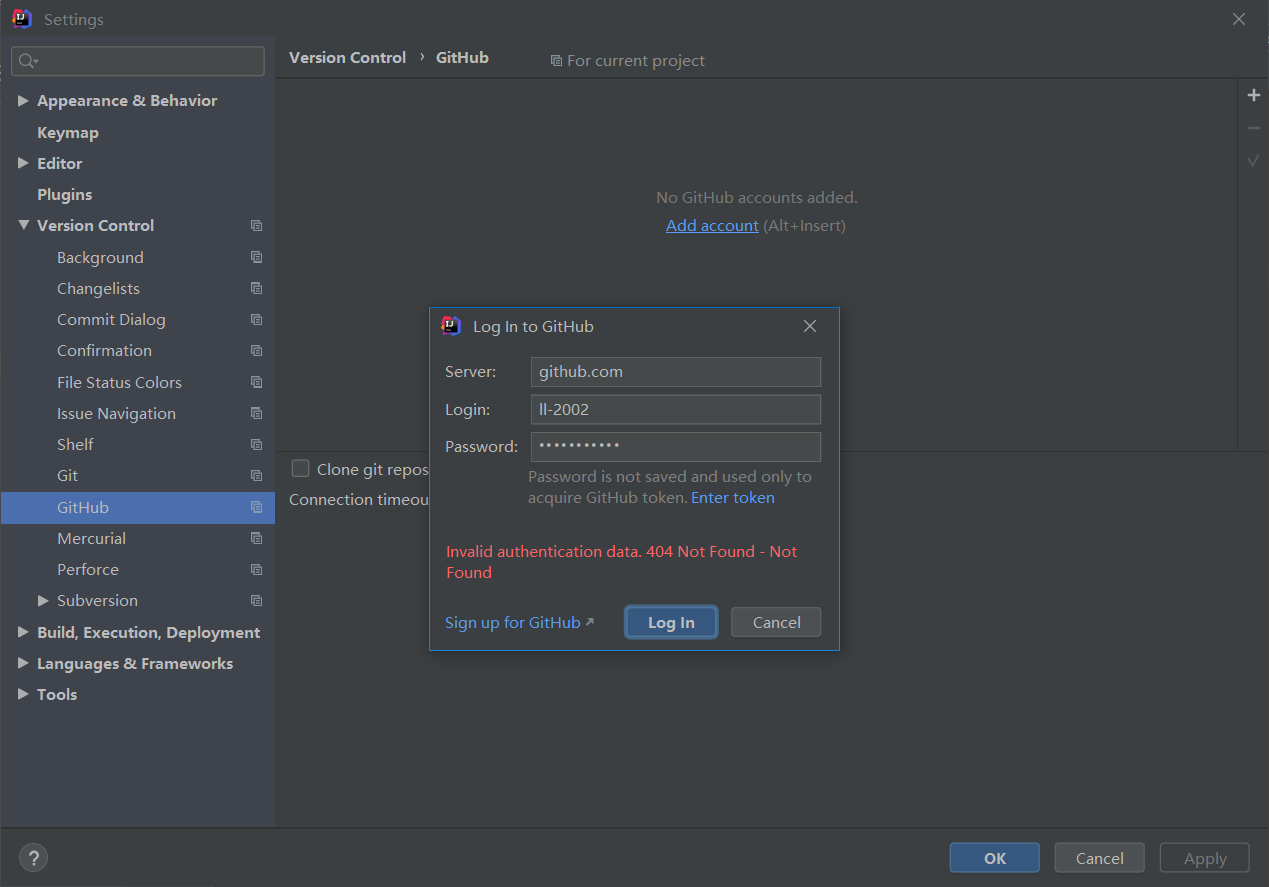Collapse the Version Control tree node
1269x887 pixels.
pos(24,226)
